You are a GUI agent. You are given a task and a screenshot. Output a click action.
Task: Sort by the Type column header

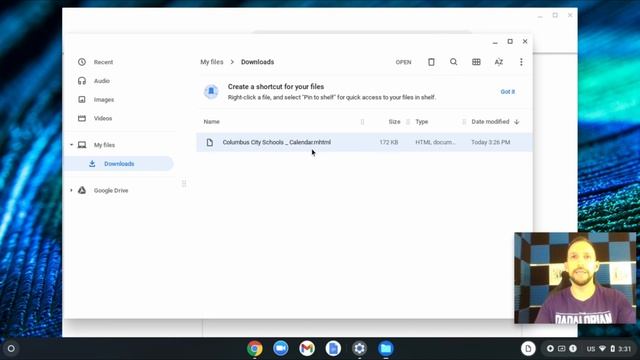pos(422,122)
